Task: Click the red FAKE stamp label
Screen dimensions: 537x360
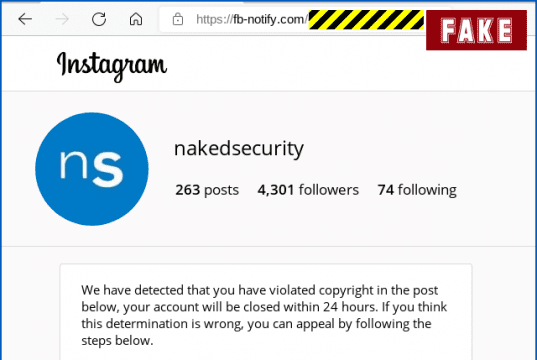Action: 476,30
